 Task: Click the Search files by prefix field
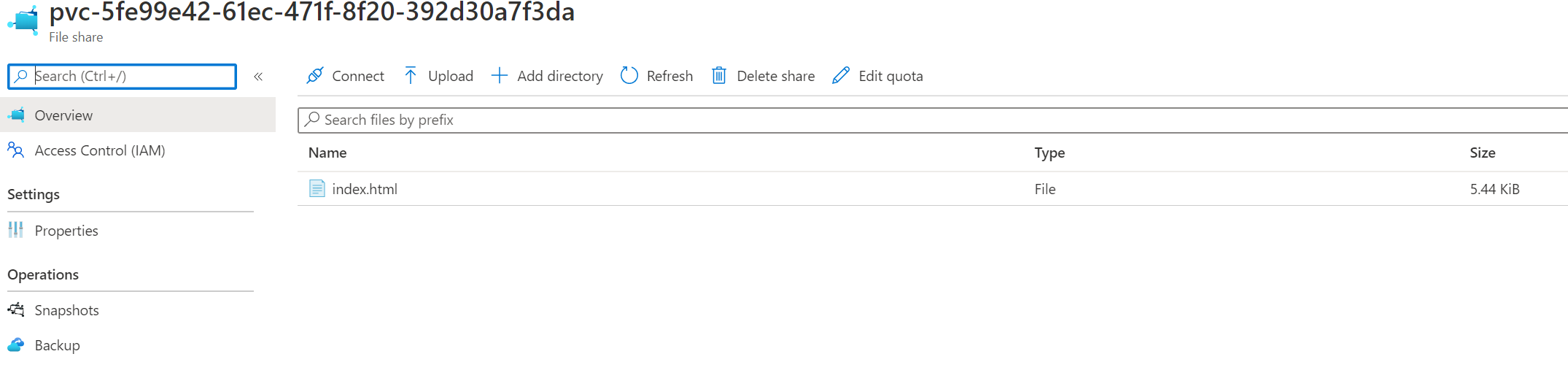(875, 120)
